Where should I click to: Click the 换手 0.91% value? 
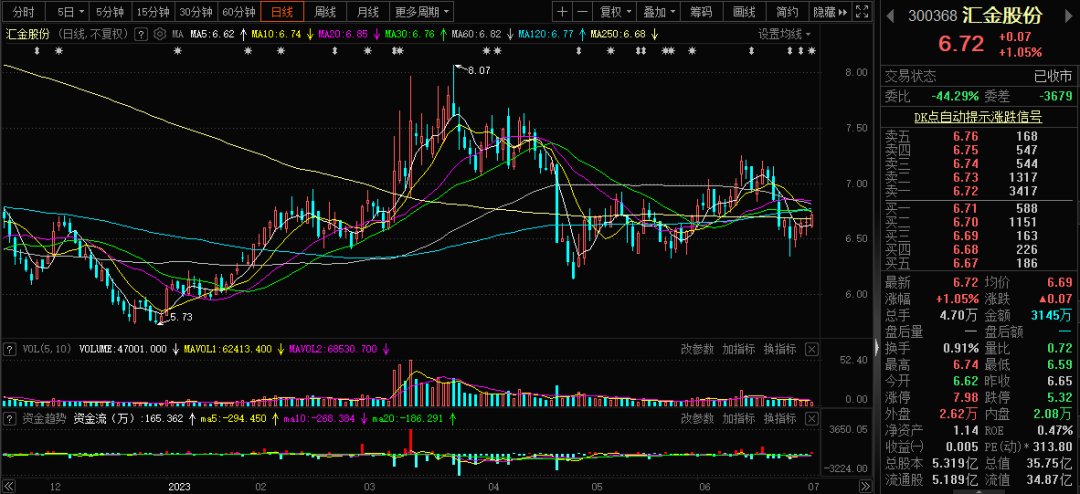tap(961, 347)
